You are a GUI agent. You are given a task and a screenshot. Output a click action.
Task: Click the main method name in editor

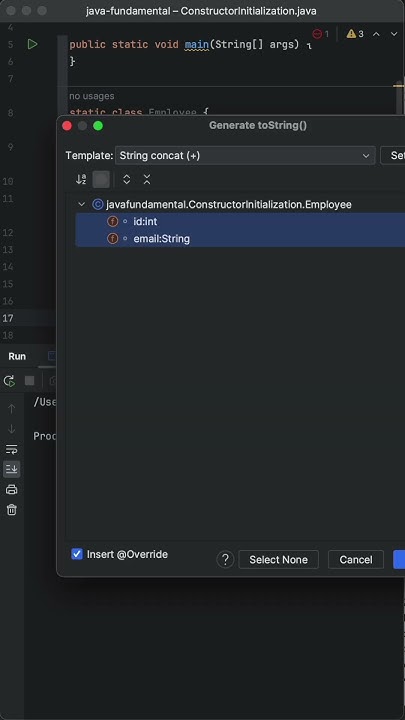[x=196, y=45]
